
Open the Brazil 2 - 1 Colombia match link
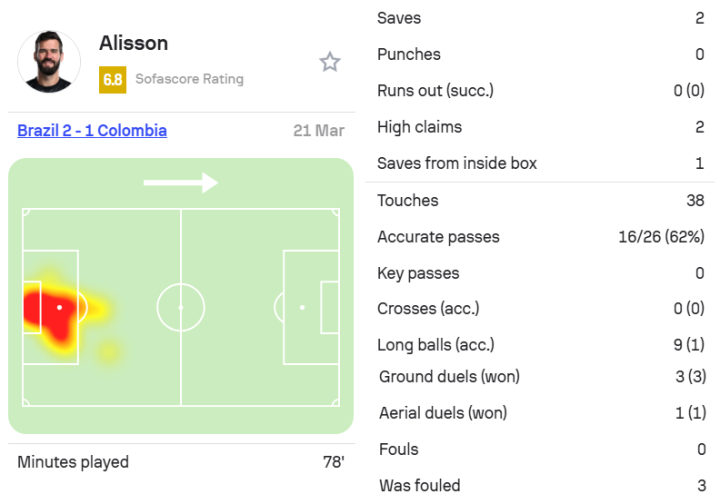pyautogui.click(x=92, y=131)
